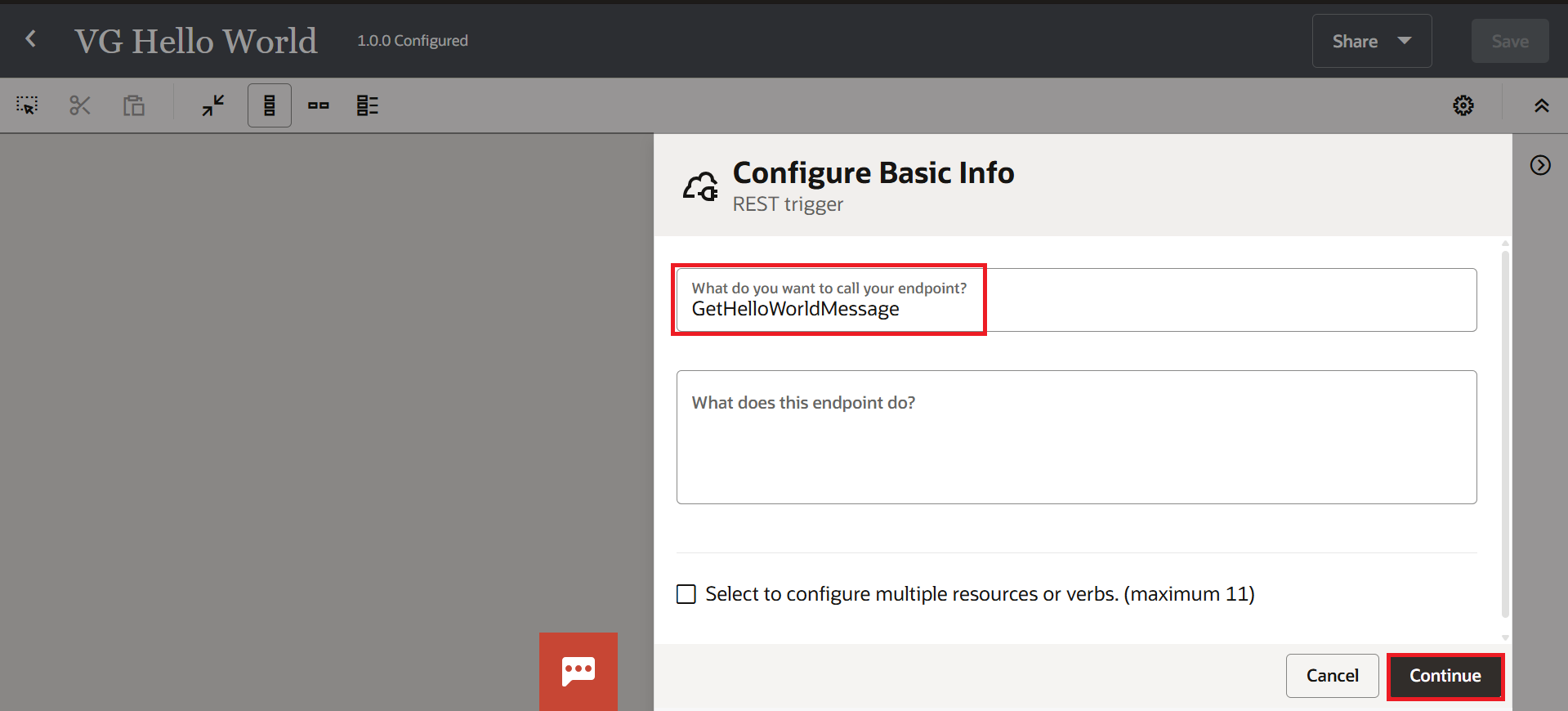Click the panel's vertical scrollbar
The height and width of the screenshot is (711, 1568).
click(x=1505, y=433)
